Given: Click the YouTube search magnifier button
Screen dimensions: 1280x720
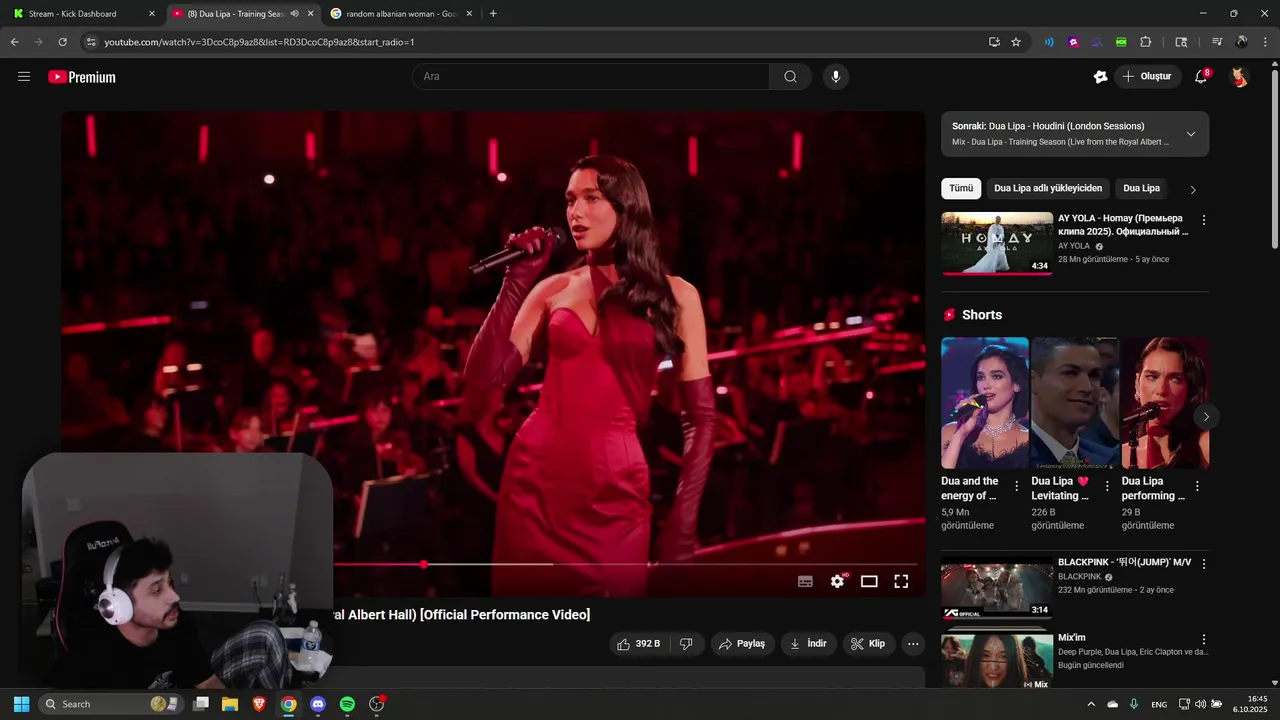Looking at the screenshot, I should 790,76.
